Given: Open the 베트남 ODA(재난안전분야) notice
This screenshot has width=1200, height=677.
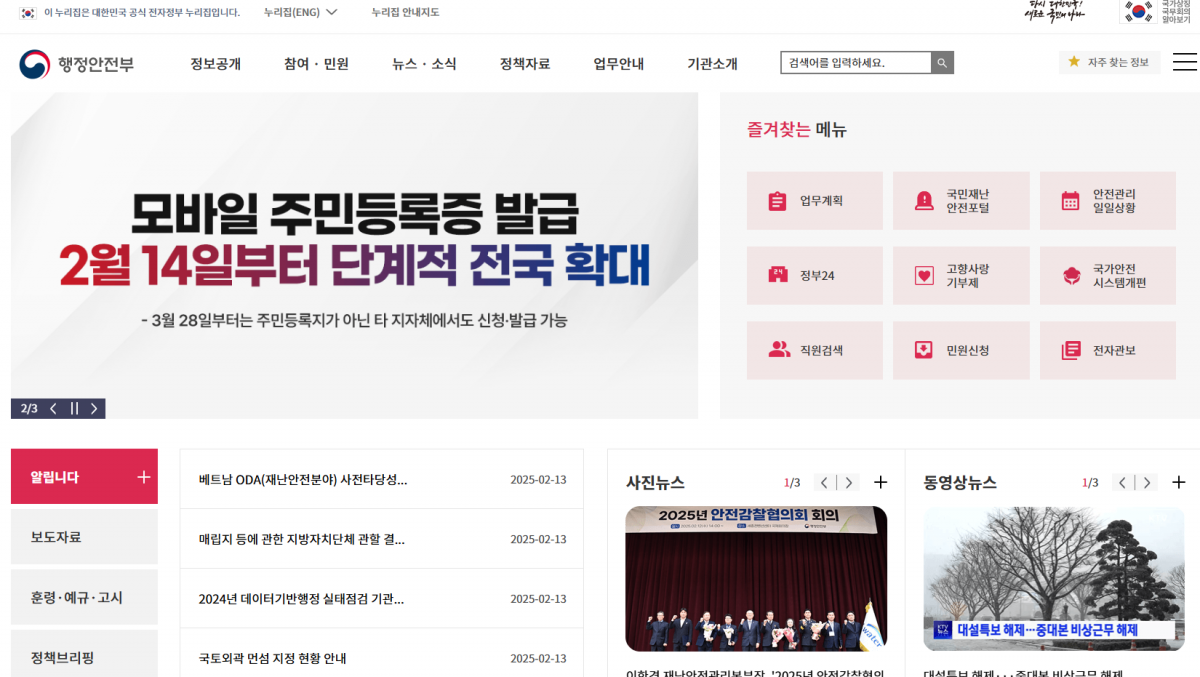Looking at the screenshot, I should [x=303, y=479].
